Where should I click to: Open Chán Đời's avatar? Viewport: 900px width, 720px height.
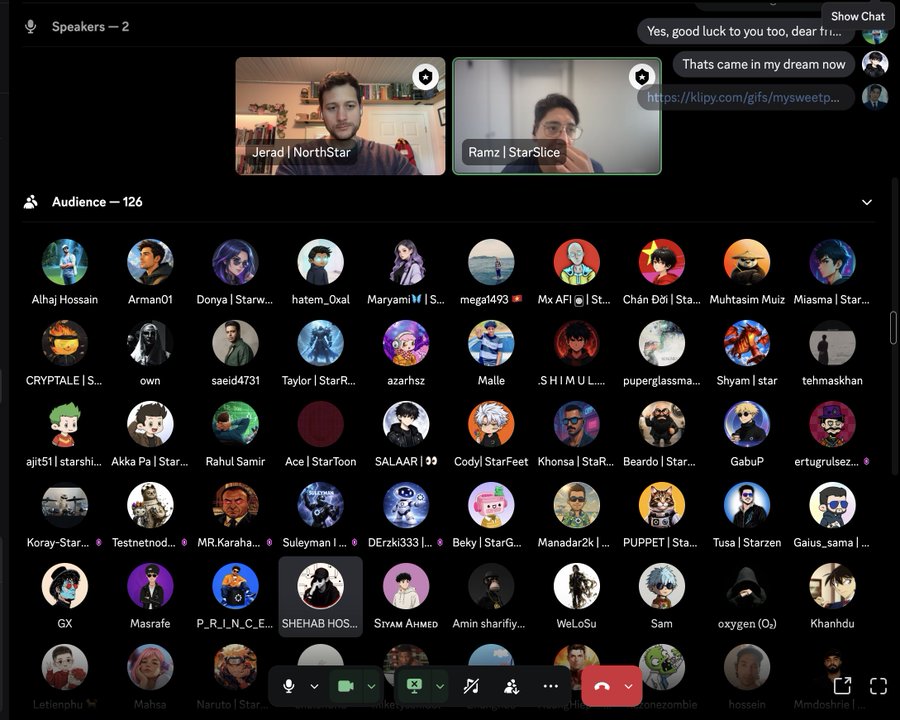(x=662, y=262)
